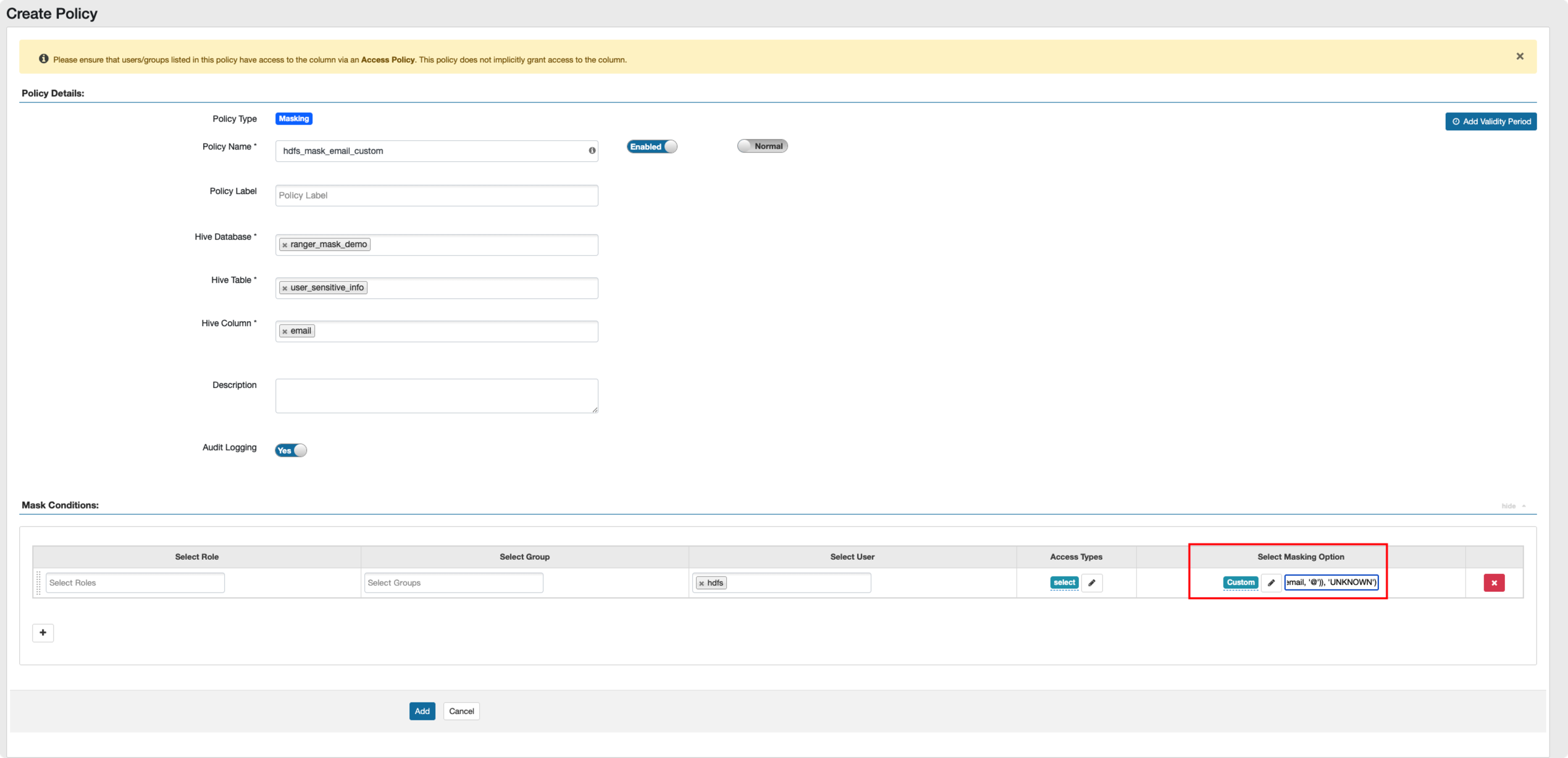1568x758 pixels.
Task: Click the Policy Name info icon
Action: click(592, 151)
